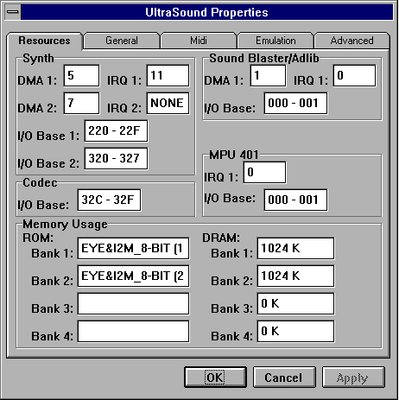The height and width of the screenshot is (400, 399).
Task: Click the Sound Blaster/Adlib group label
Action: click(264, 58)
